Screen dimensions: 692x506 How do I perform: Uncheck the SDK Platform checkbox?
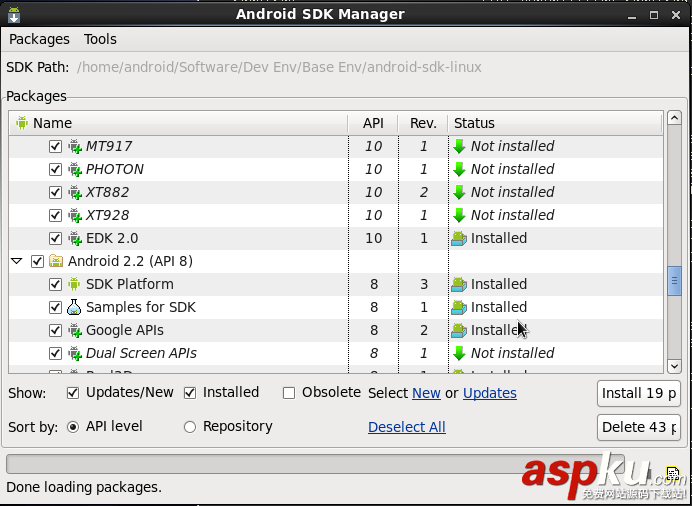click(x=55, y=284)
